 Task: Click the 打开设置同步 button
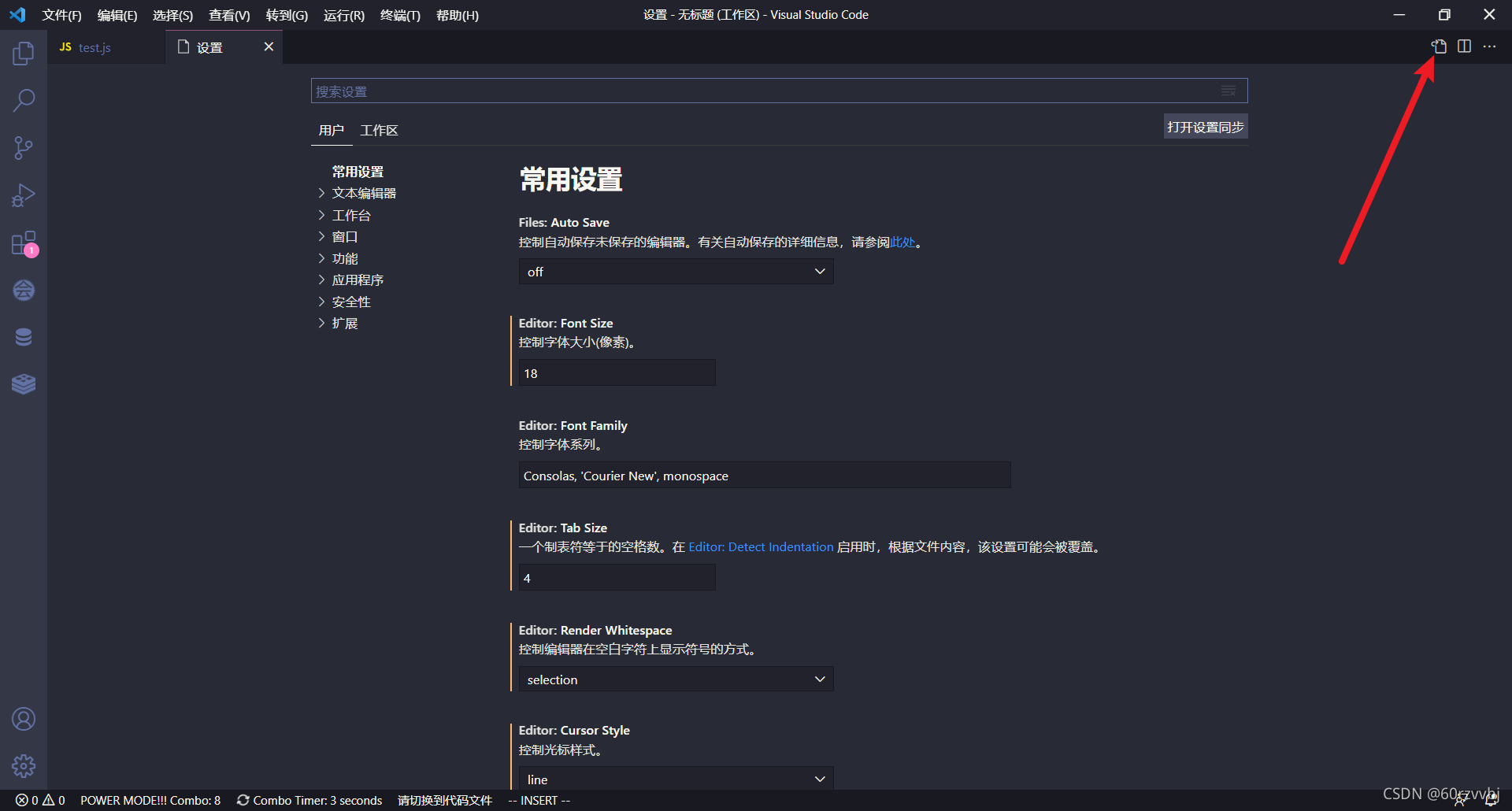click(1205, 126)
